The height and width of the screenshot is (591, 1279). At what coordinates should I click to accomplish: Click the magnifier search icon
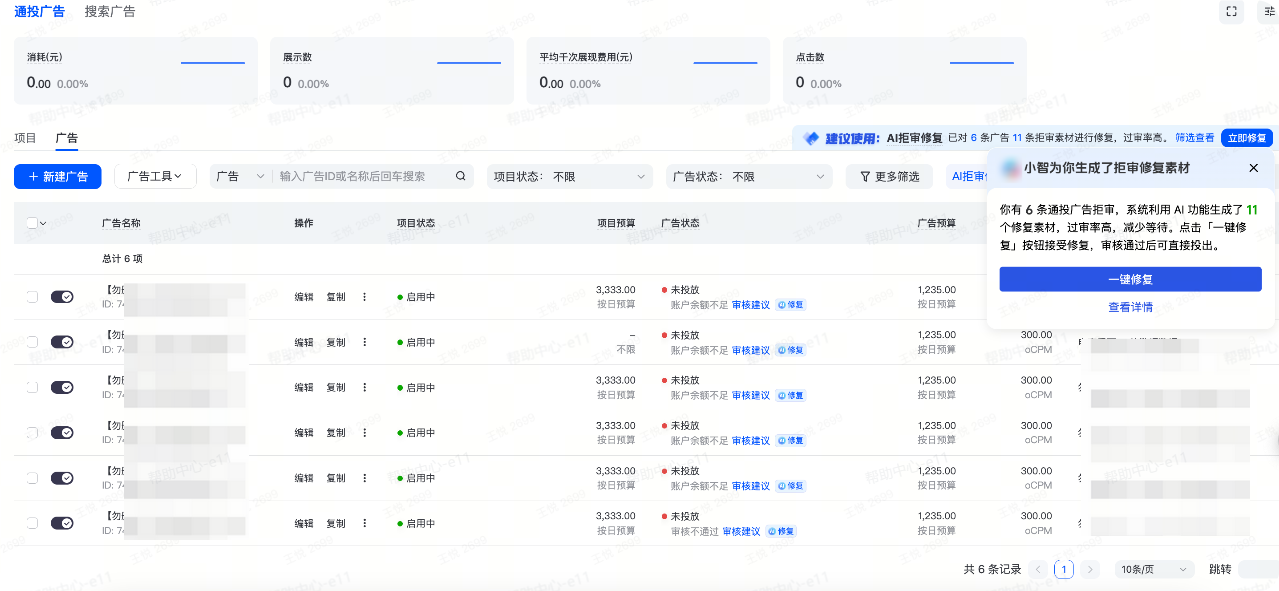[461, 176]
